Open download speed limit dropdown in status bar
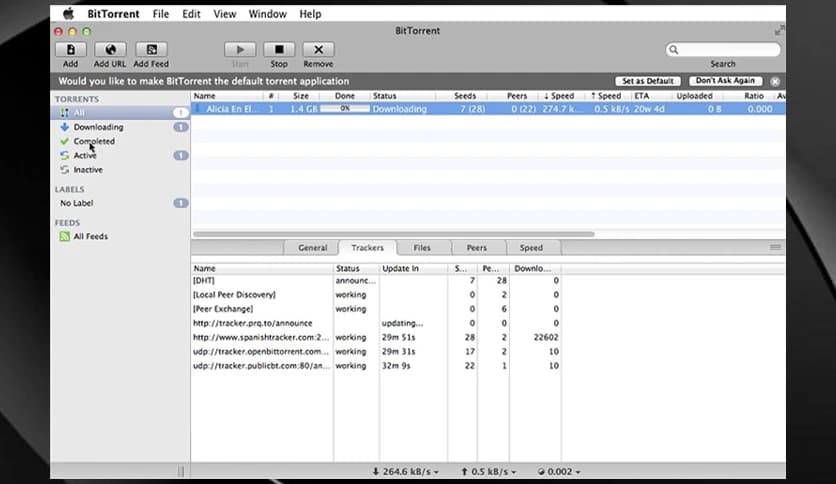836x484 pixels. point(405,472)
